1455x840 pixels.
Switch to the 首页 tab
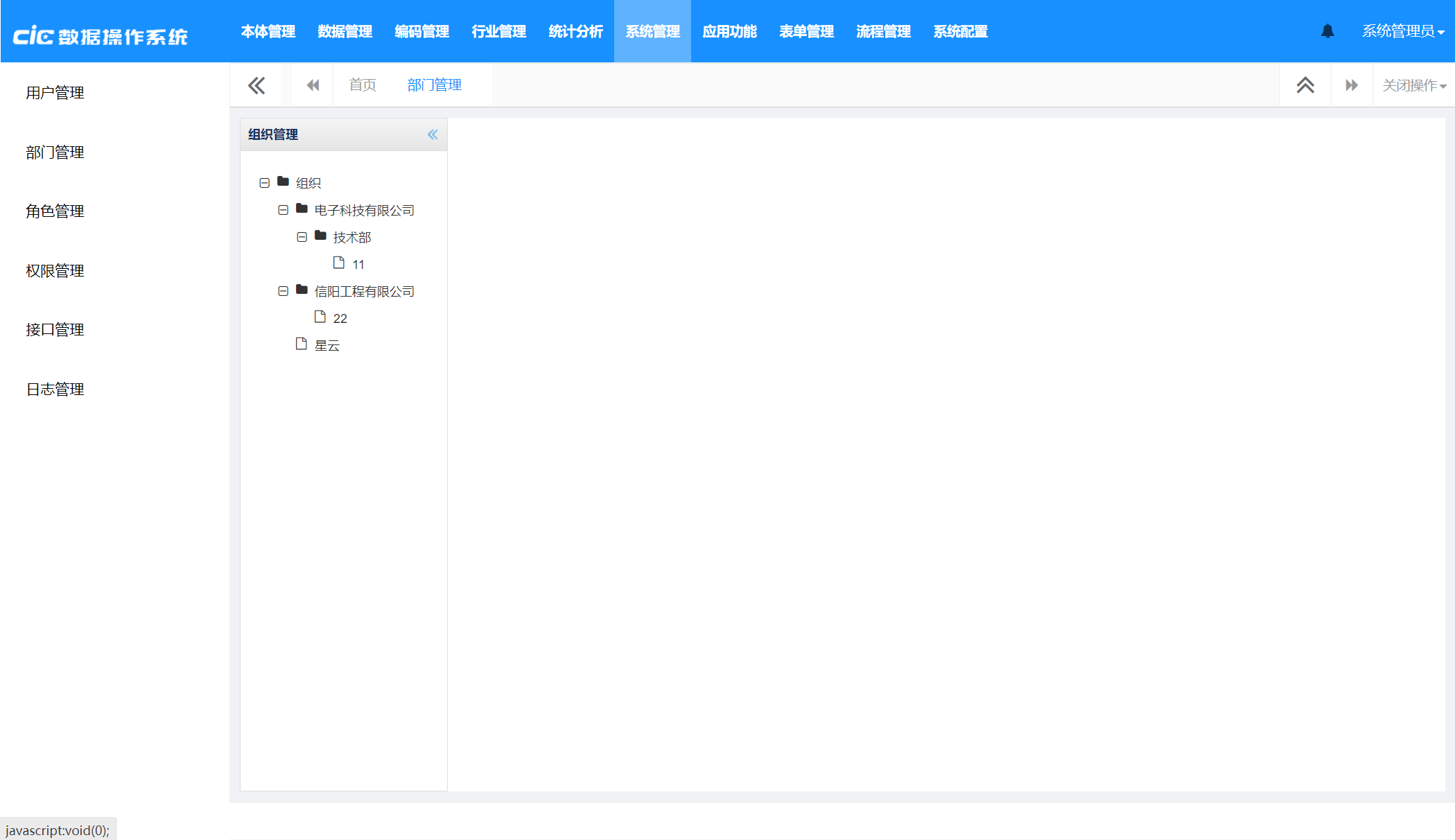pyautogui.click(x=363, y=85)
